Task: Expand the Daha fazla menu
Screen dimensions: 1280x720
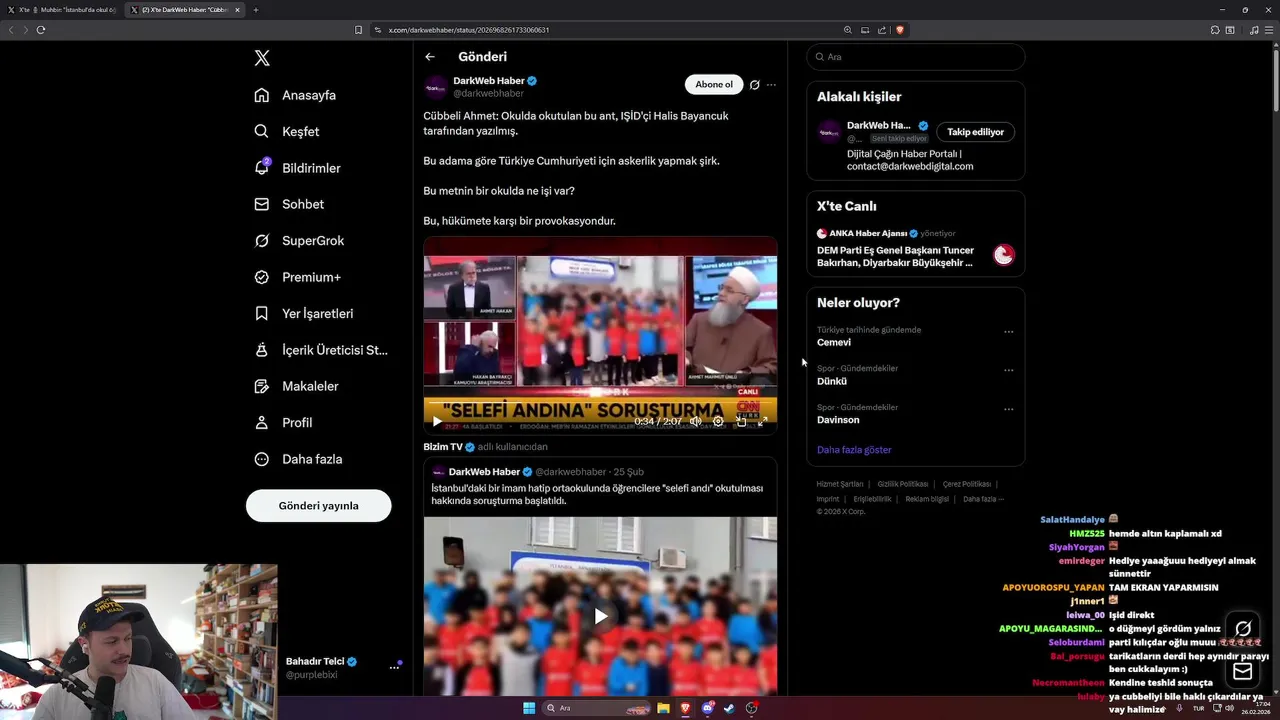Action: click(x=298, y=459)
